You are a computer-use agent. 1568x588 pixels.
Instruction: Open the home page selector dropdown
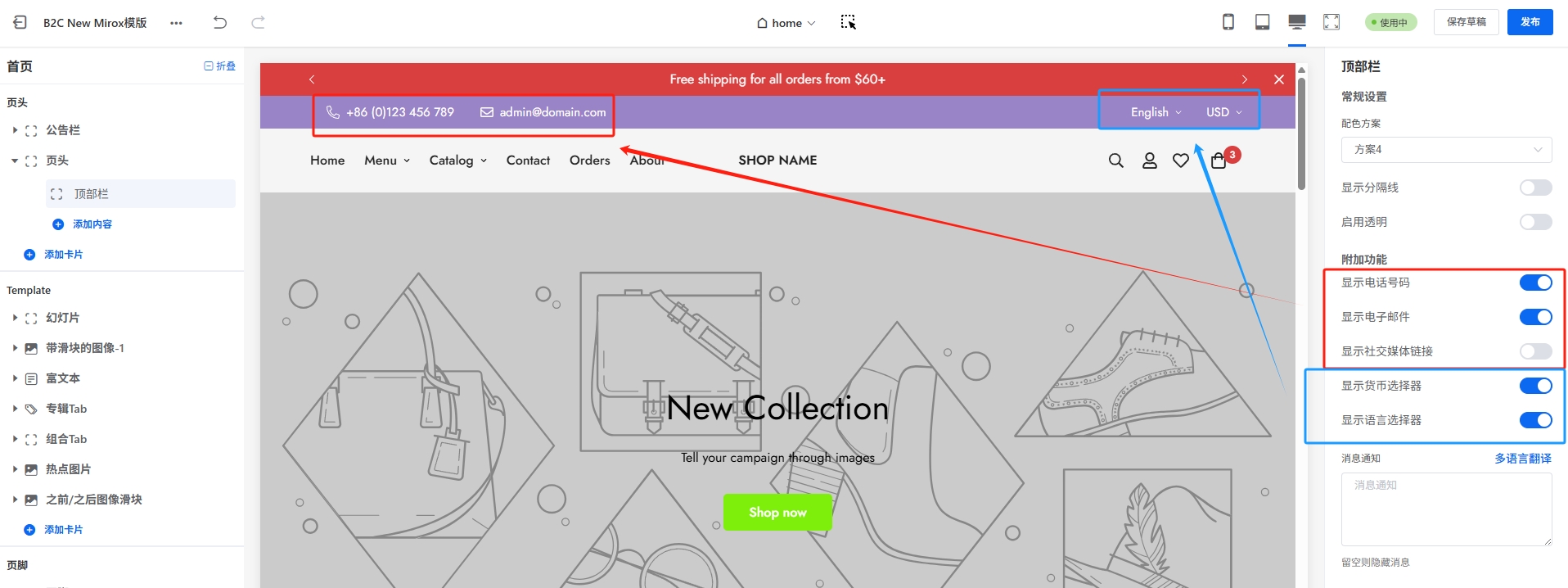coord(786,23)
